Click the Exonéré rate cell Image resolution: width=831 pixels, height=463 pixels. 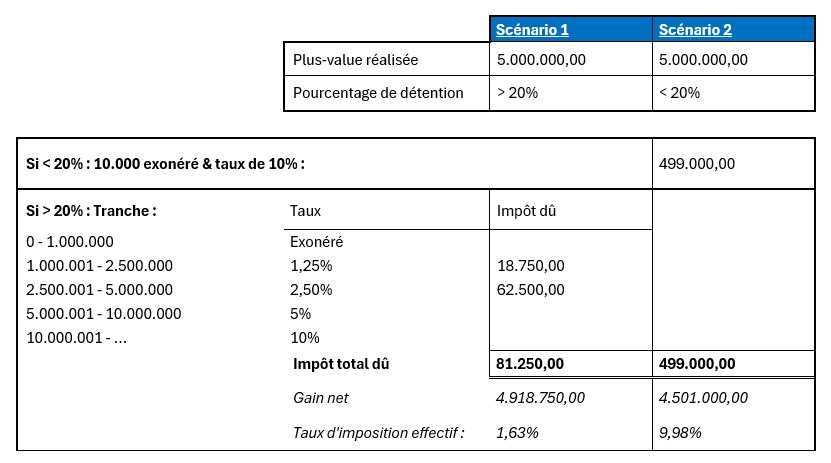(317, 242)
